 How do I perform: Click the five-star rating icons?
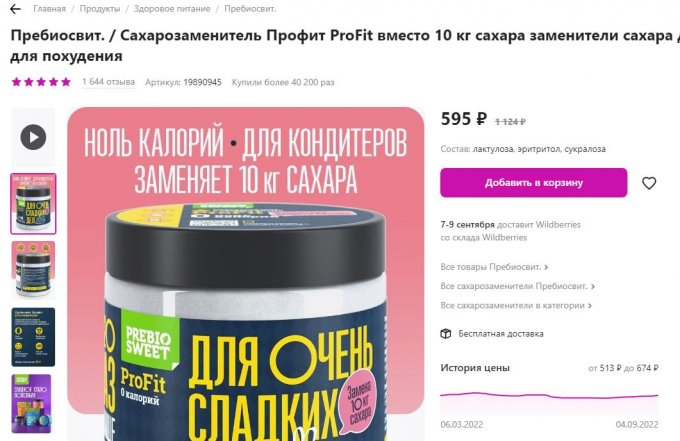point(41,82)
